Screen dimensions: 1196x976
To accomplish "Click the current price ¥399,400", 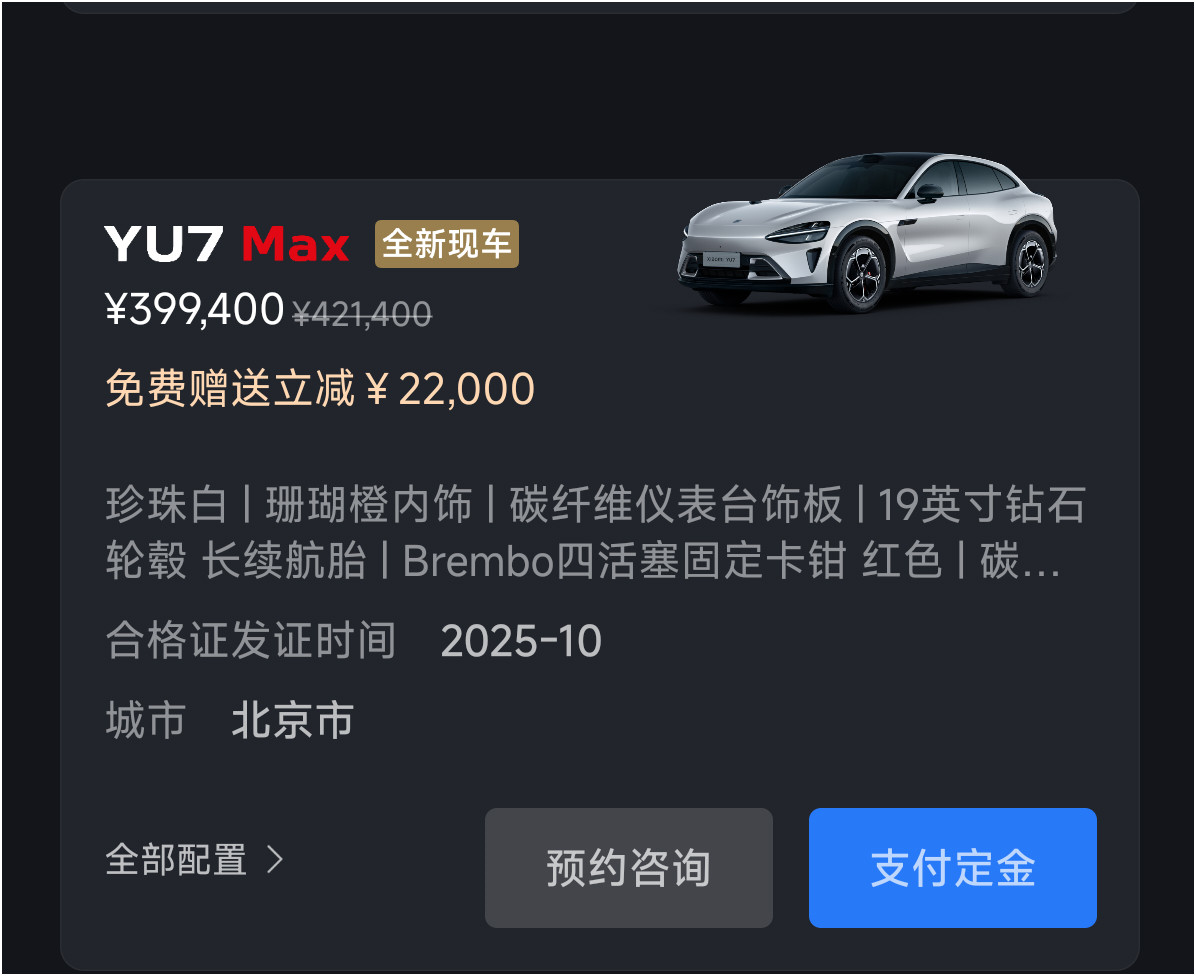I will tap(195, 310).
